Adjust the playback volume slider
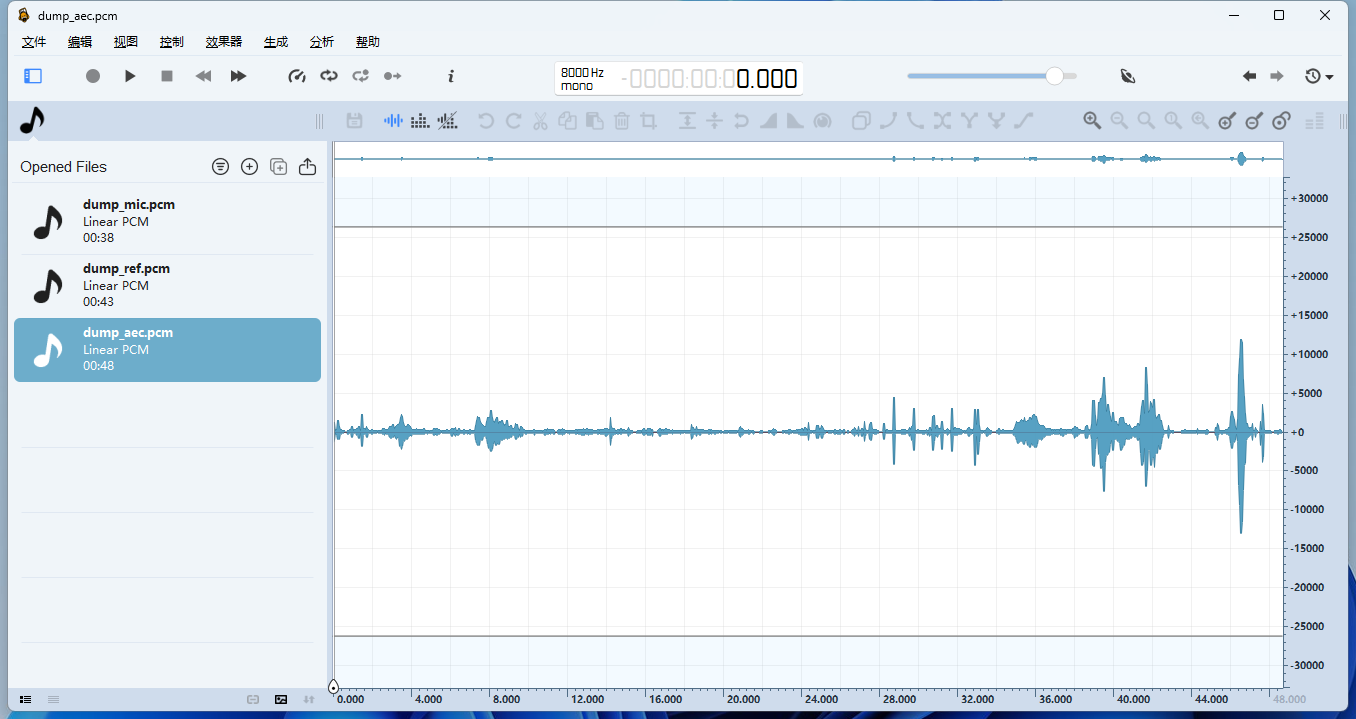 pos(992,76)
